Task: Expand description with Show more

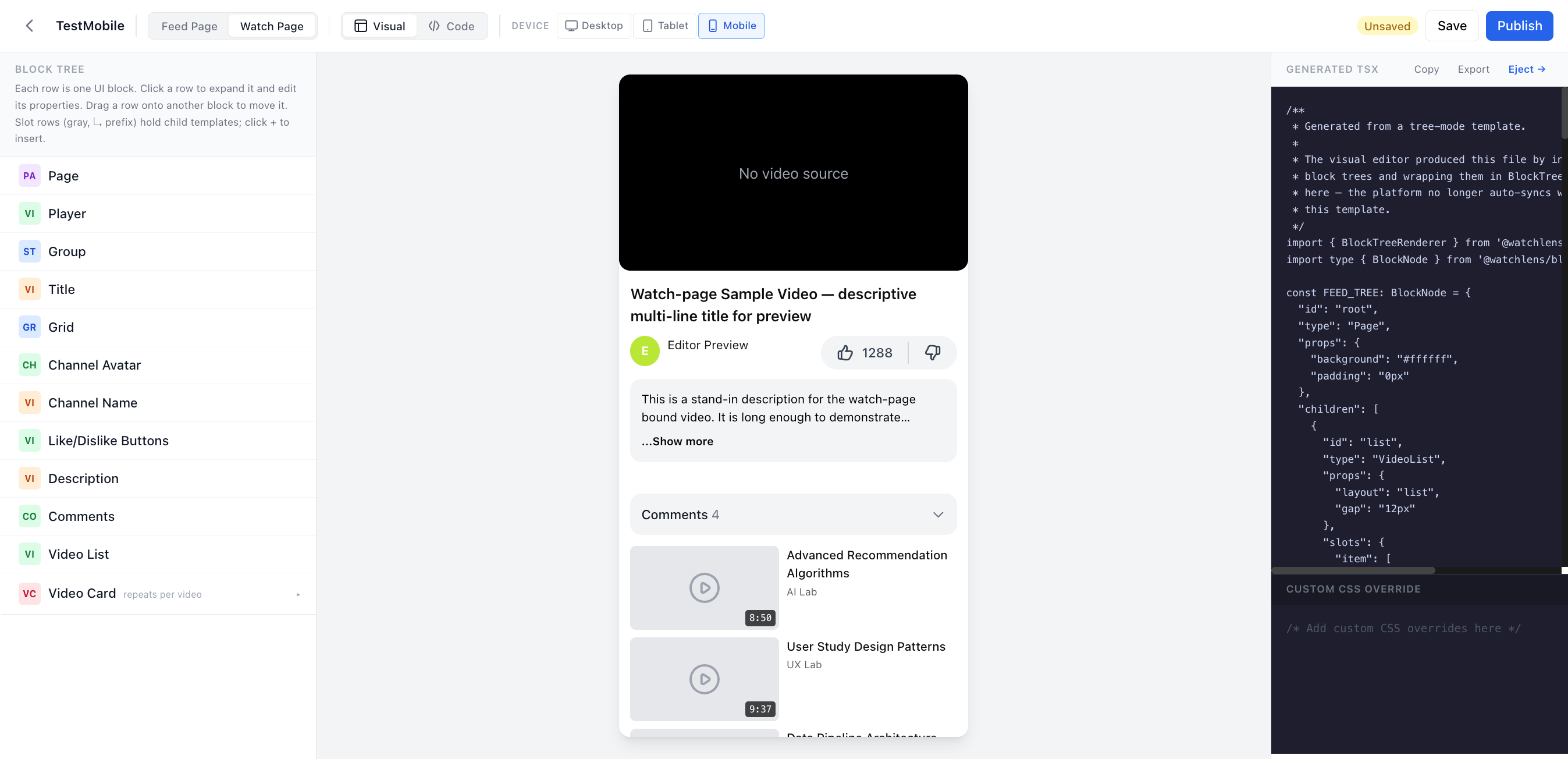Action: tap(677, 442)
